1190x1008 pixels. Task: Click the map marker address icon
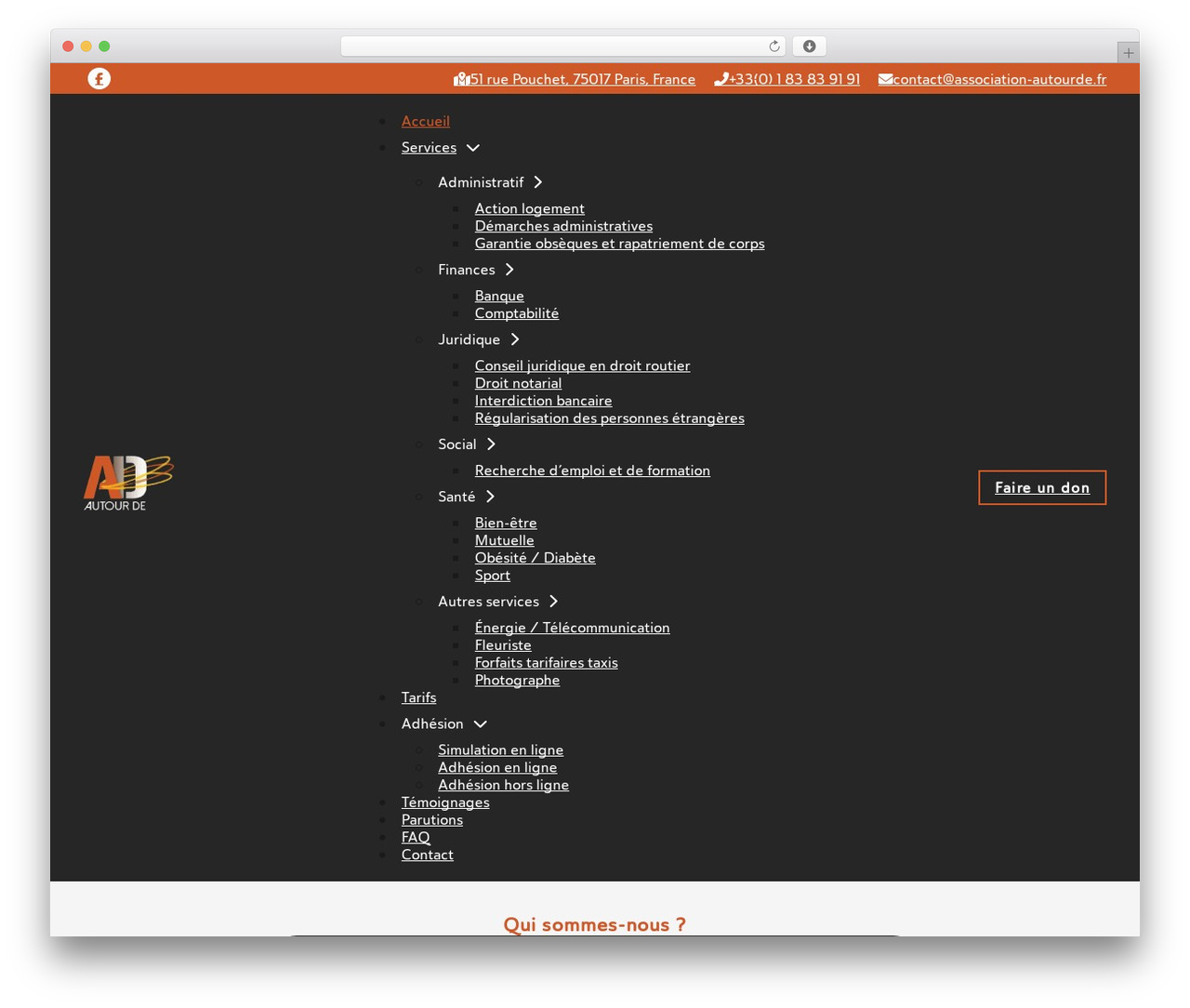pyautogui.click(x=461, y=79)
